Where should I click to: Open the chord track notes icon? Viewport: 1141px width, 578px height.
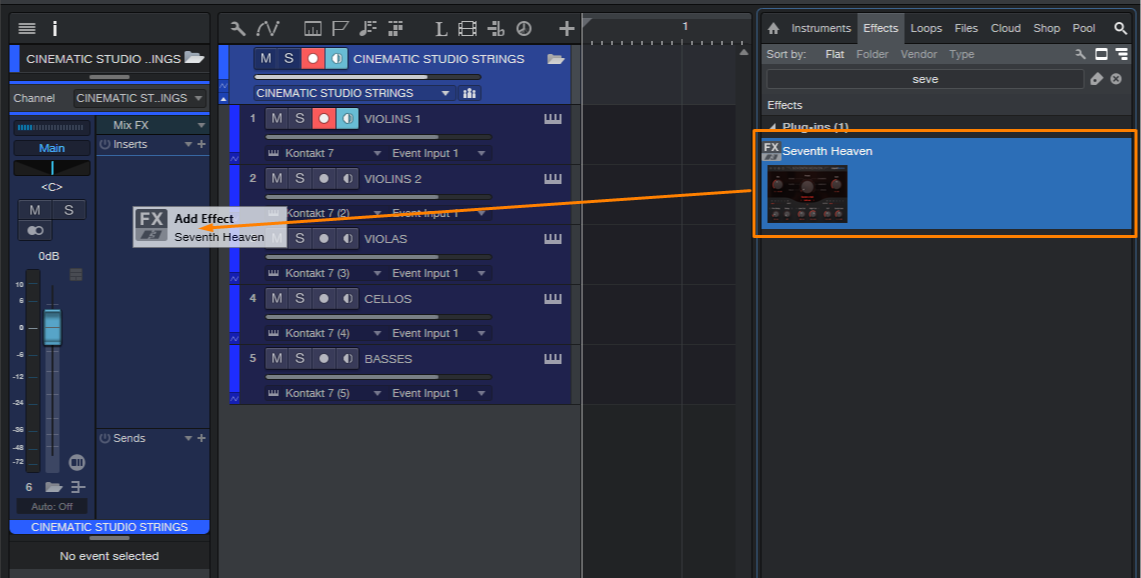tap(367, 28)
